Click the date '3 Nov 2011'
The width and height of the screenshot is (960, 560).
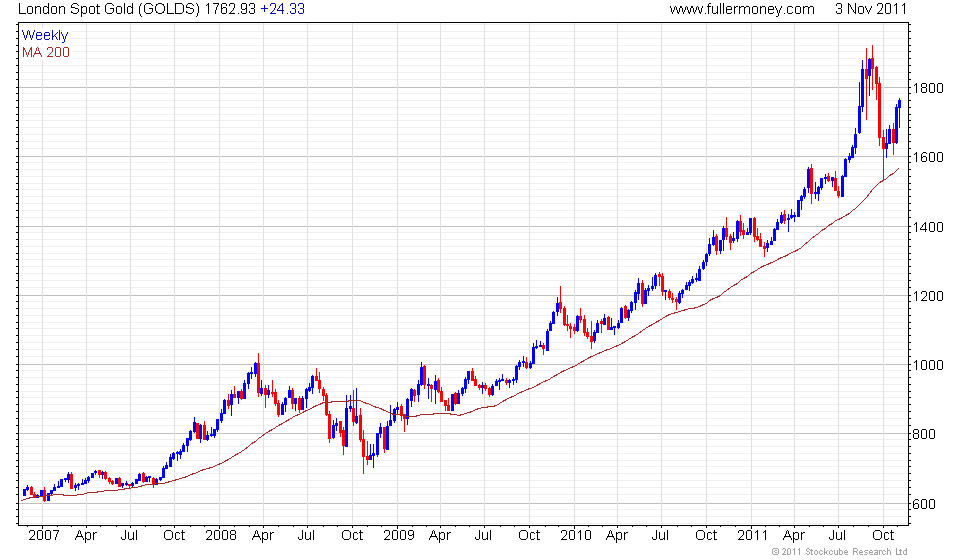coord(871,9)
